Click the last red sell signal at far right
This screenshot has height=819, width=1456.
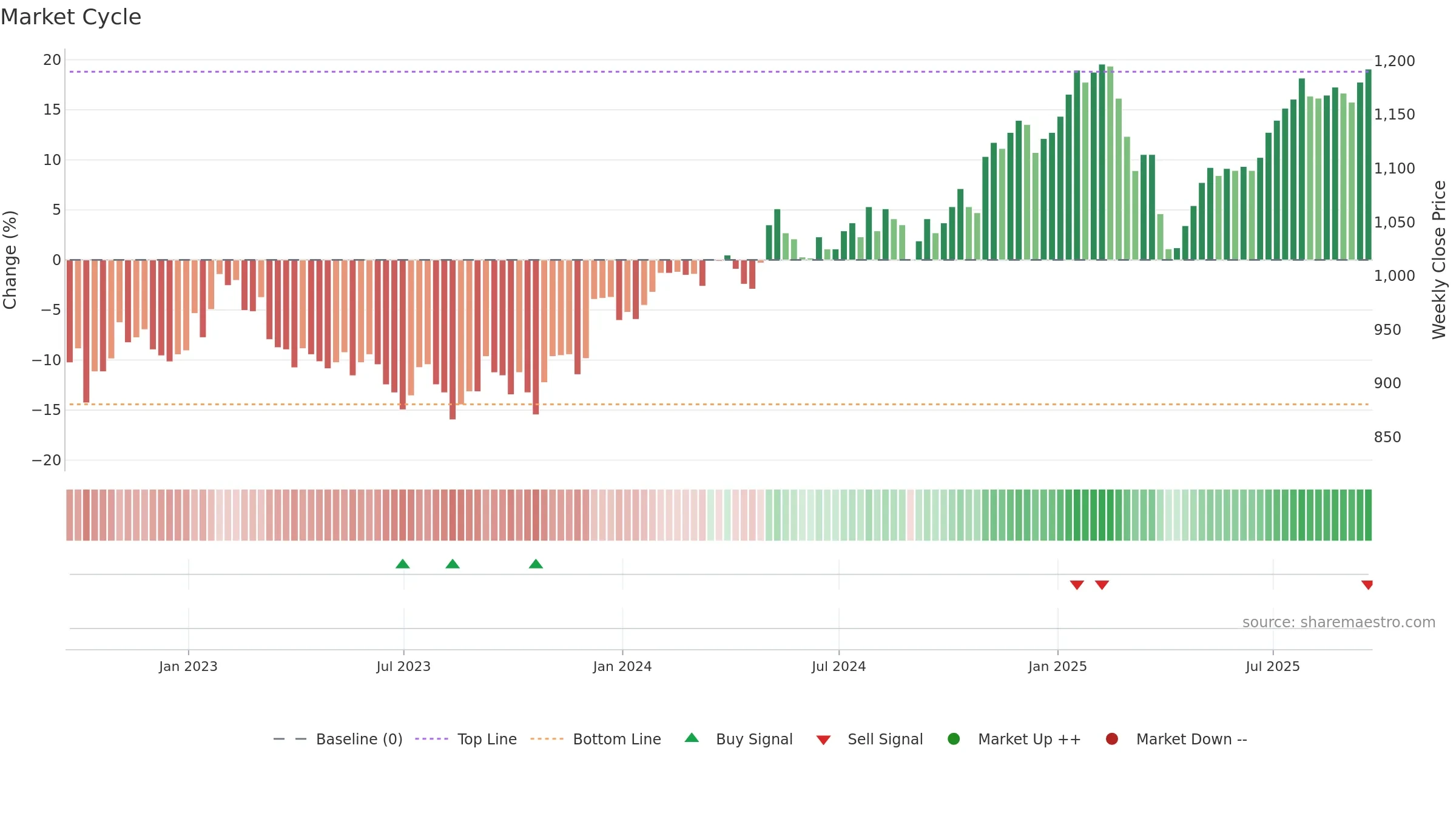pos(1367,585)
